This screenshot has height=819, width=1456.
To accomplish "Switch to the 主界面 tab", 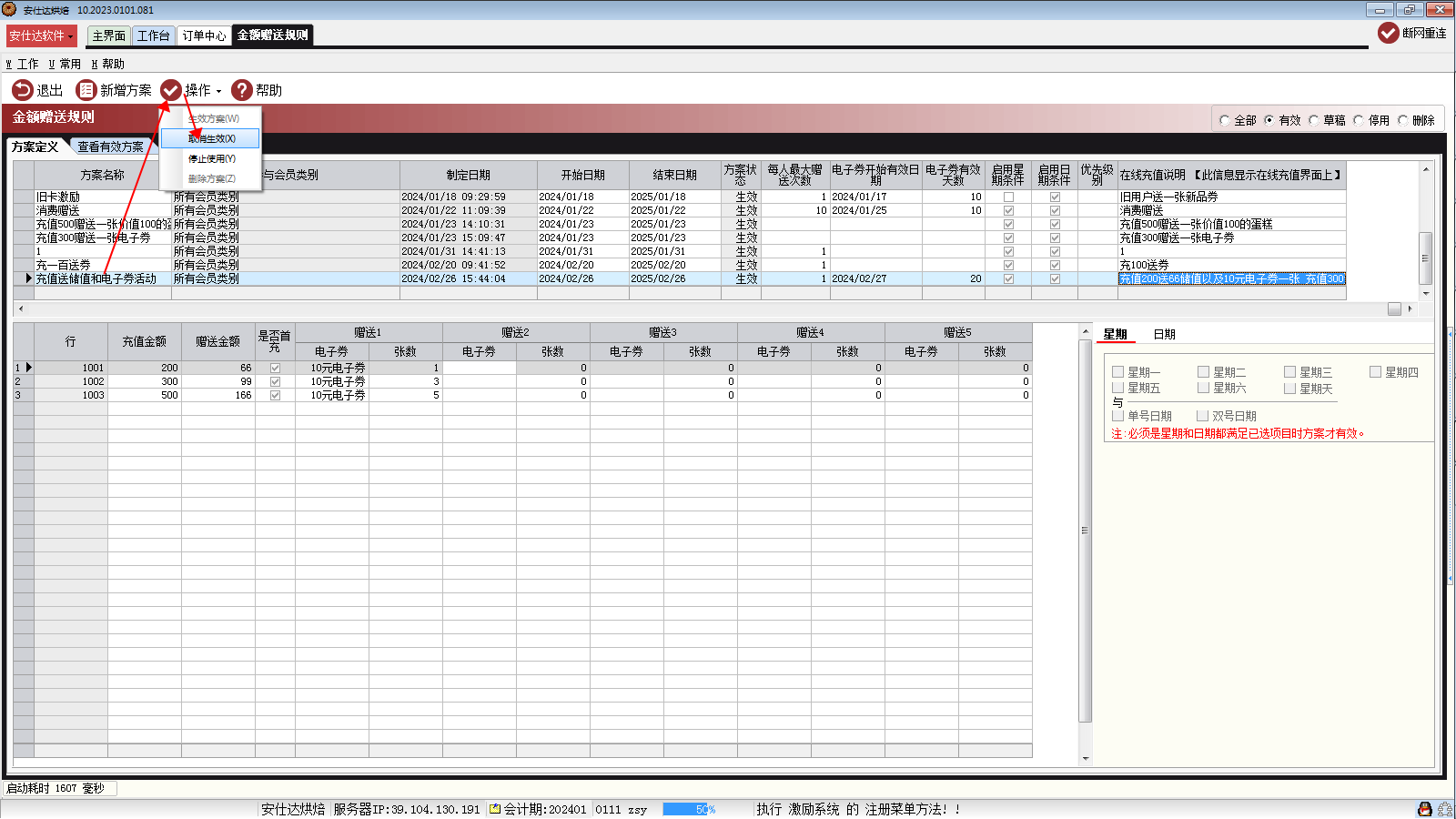I will (x=109, y=35).
